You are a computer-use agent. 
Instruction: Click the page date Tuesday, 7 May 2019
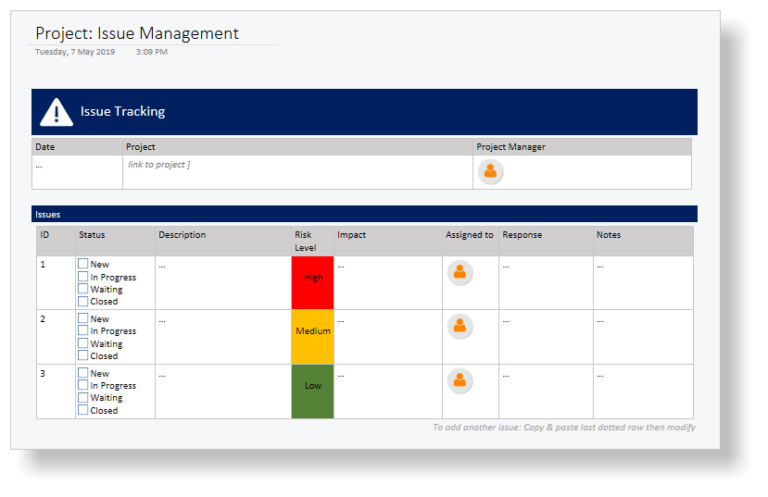(75, 52)
